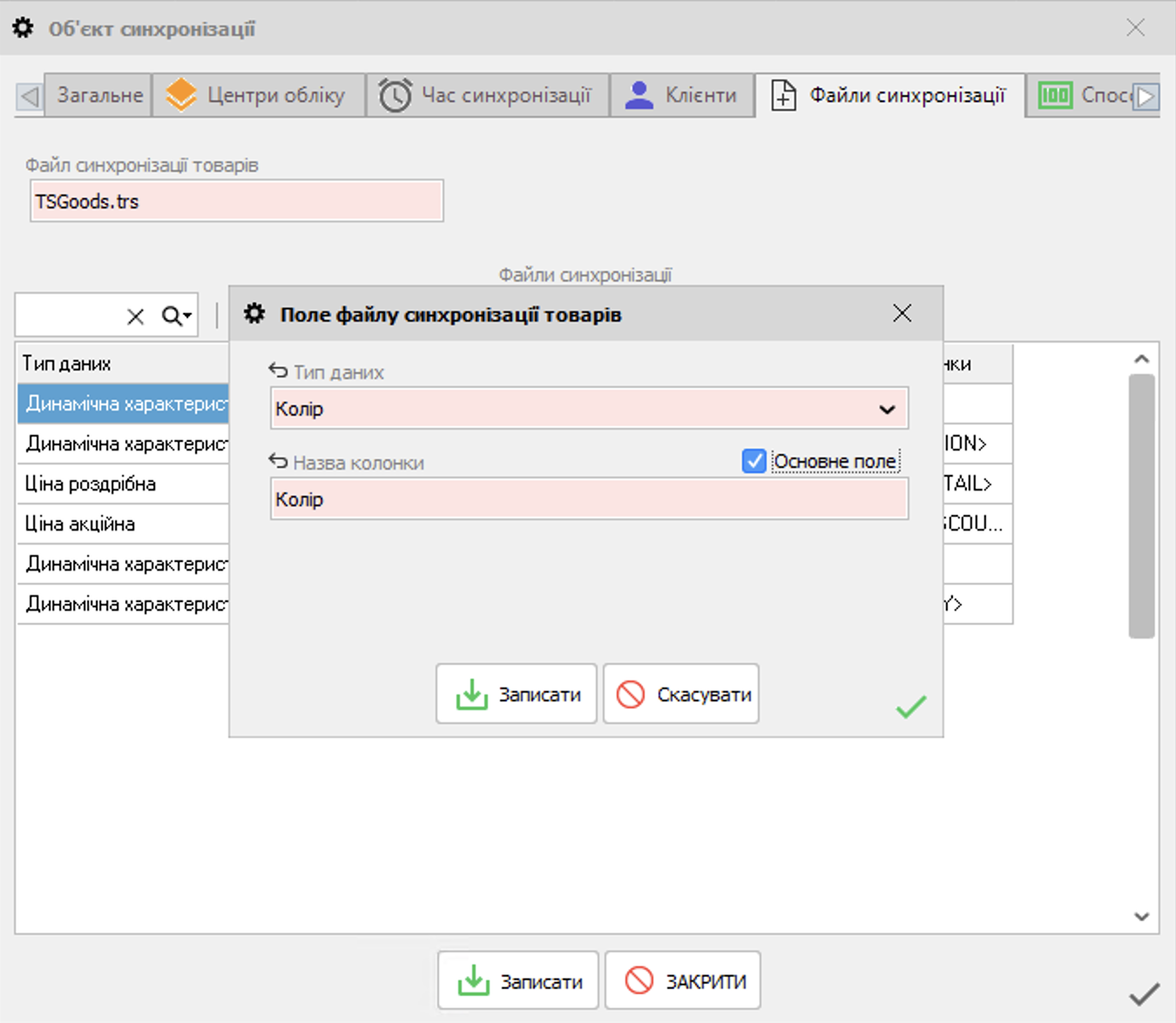
Task: Click the gray checkmark at window bottom
Action: (1143, 993)
